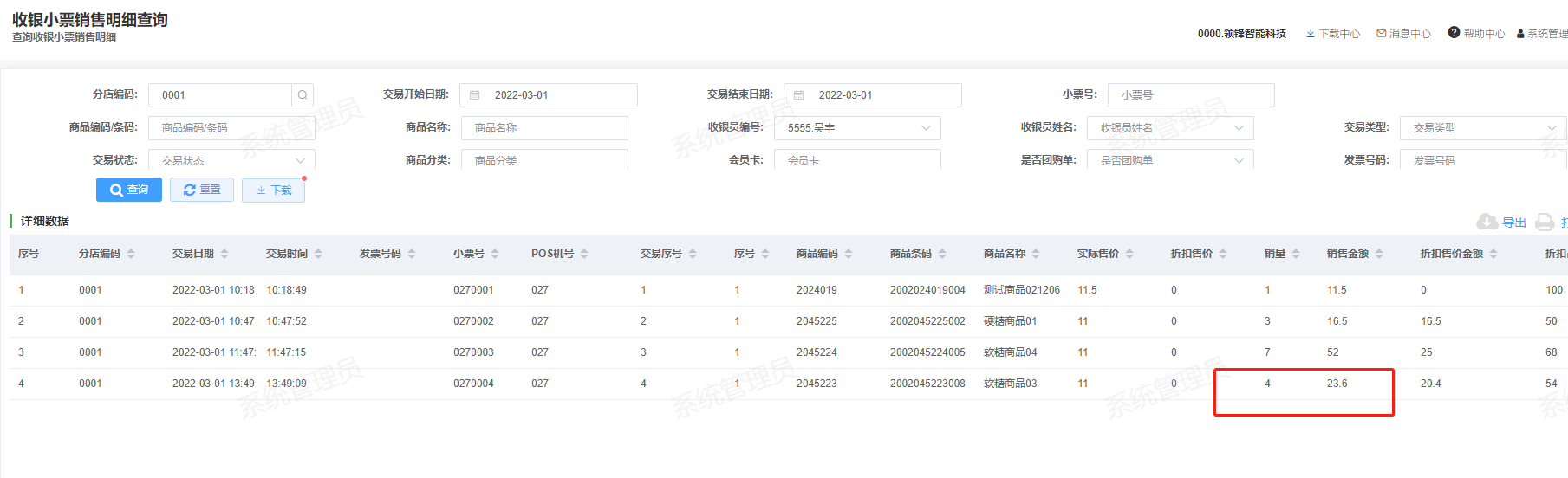Focus the 商品名称 input field
This screenshot has width=1568, height=478.
tap(544, 128)
